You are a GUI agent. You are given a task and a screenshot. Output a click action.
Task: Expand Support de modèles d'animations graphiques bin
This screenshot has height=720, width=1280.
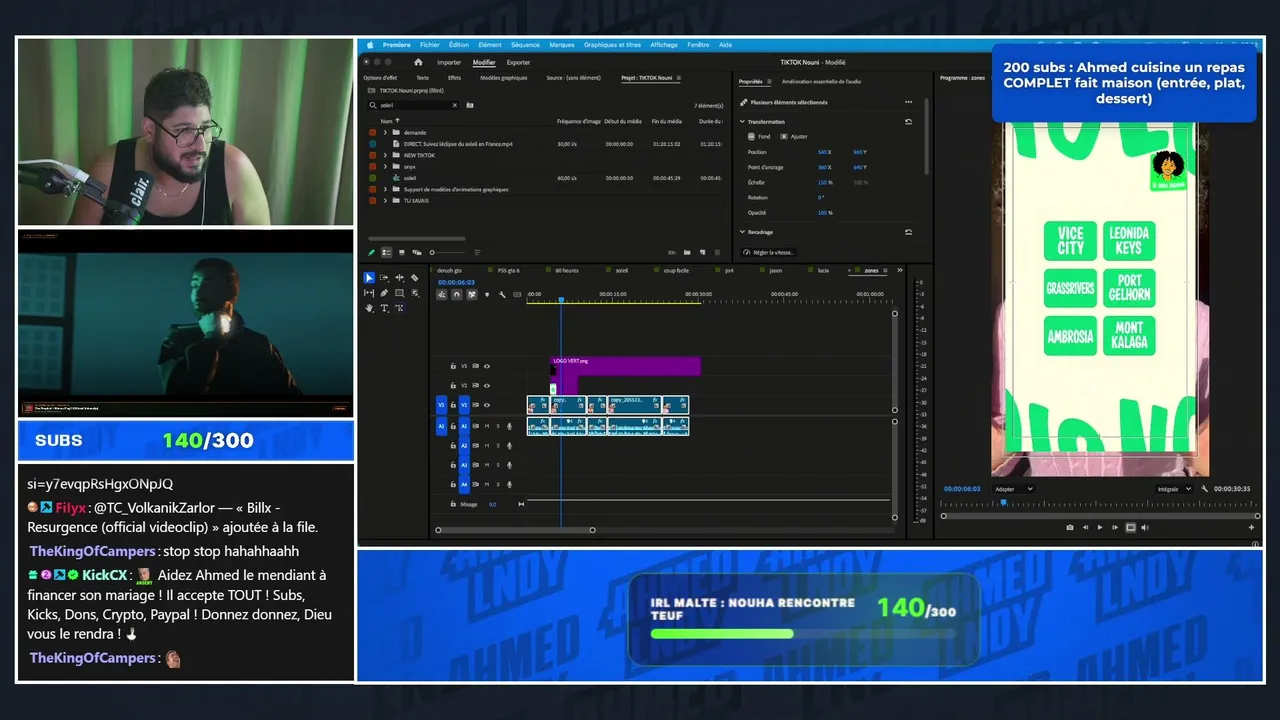click(385, 189)
